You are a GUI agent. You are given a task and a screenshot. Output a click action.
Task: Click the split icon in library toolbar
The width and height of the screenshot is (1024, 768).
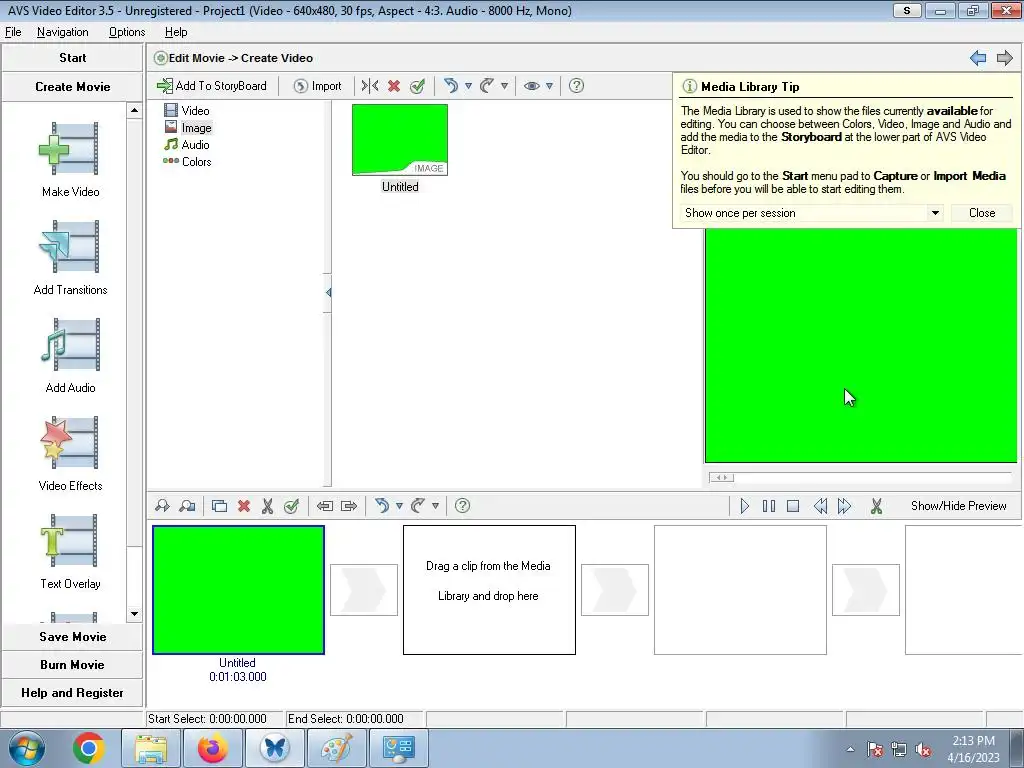(370, 86)
